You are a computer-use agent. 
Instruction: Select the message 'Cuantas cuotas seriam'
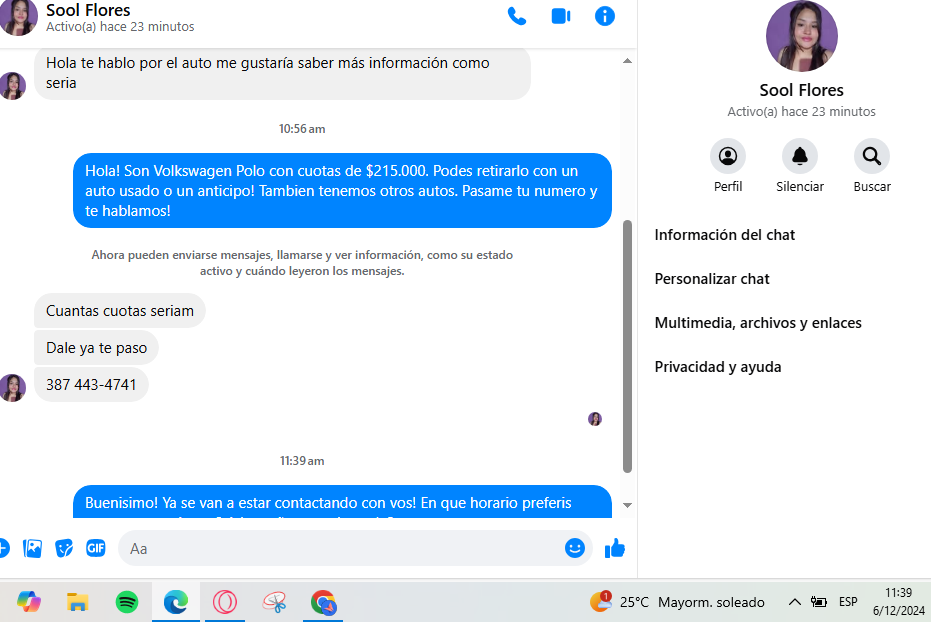pyautogui.click(x=119, y=311)
